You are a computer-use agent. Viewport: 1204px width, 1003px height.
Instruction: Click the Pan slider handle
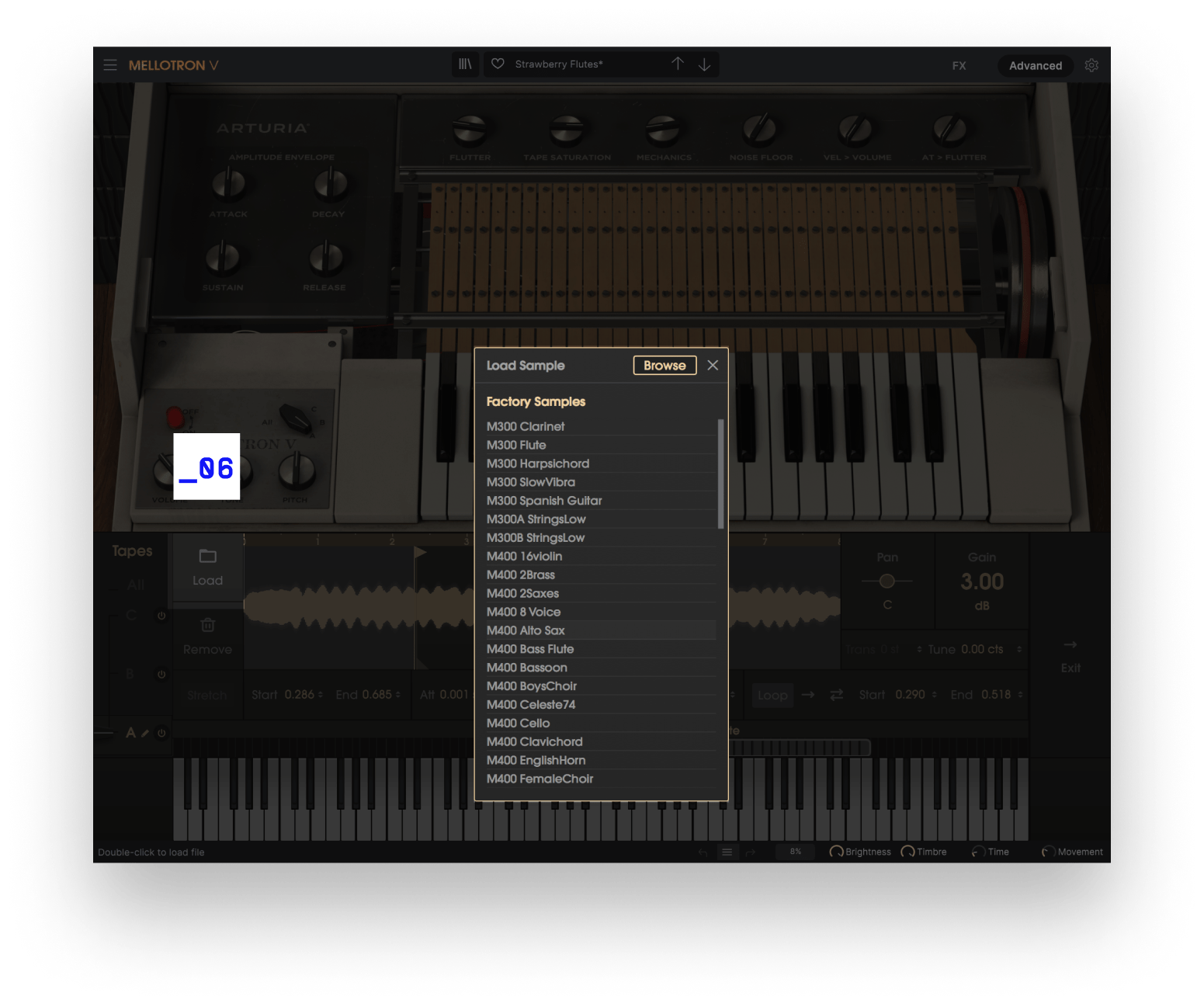[887, 581]
